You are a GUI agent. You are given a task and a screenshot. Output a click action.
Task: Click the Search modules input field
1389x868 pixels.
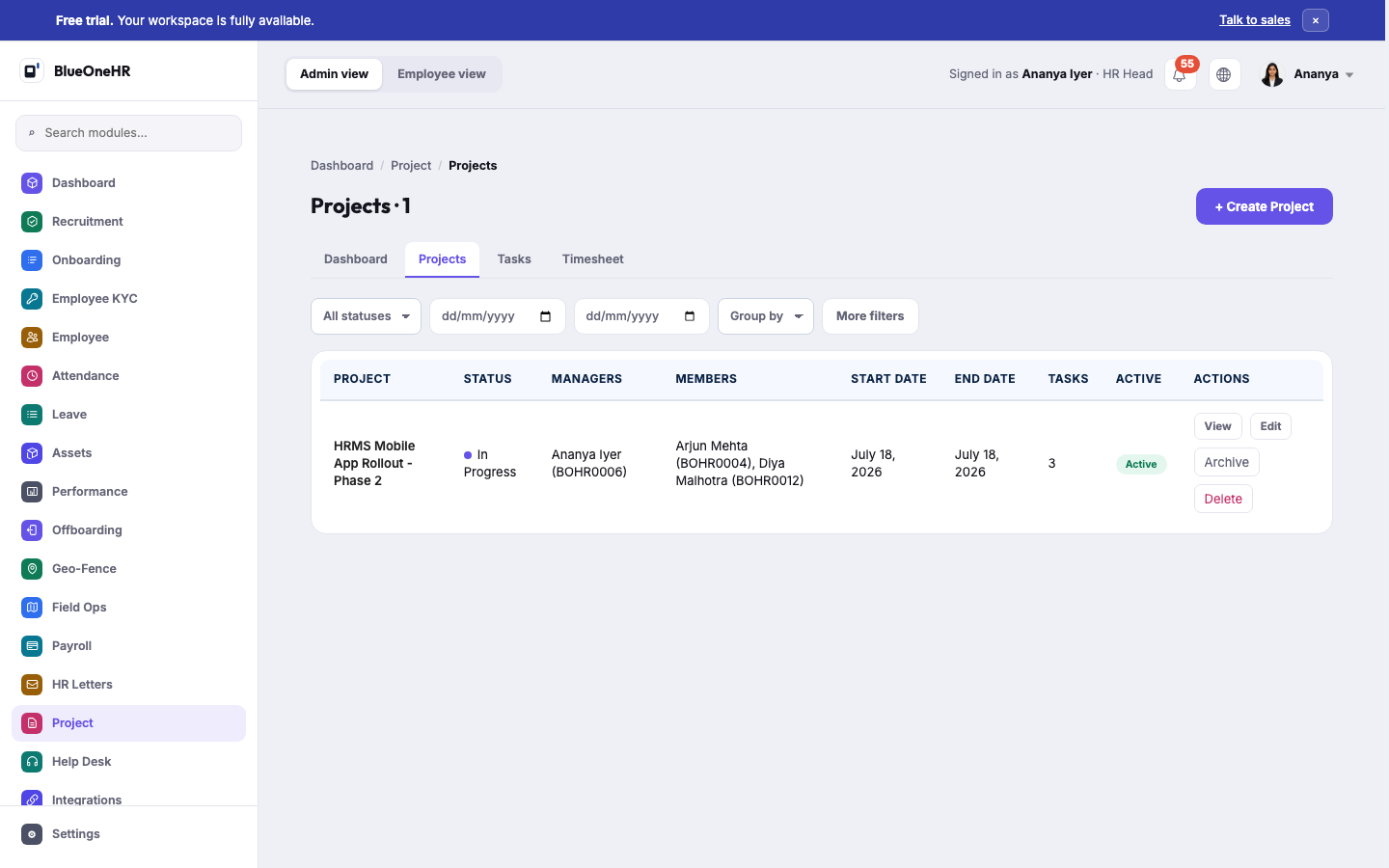pos(128,133)
